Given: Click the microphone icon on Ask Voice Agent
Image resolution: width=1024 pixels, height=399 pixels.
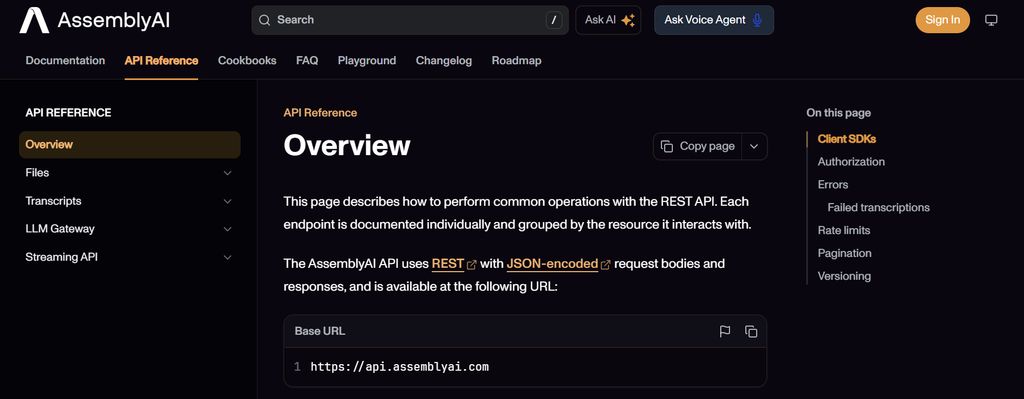Looking at the screenshot, I should pyautogui.click(x=757, y=20).
